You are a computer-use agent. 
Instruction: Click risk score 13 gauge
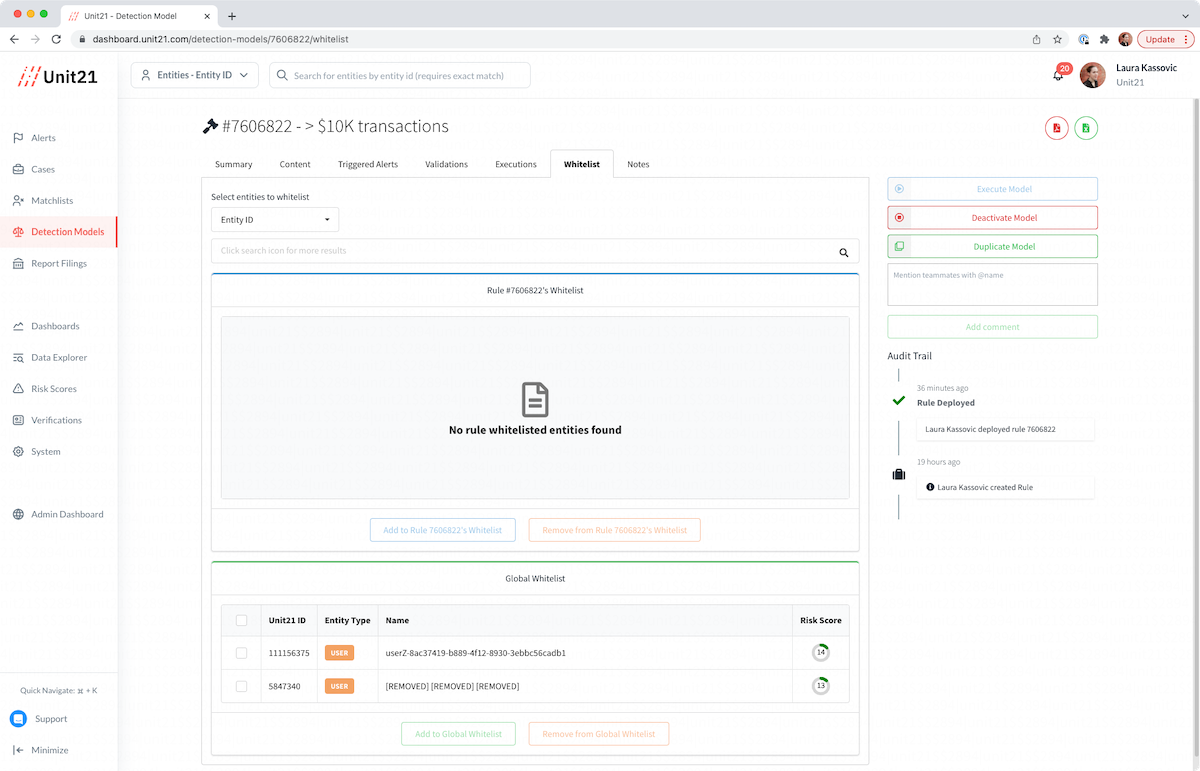[x=821, y=686]
